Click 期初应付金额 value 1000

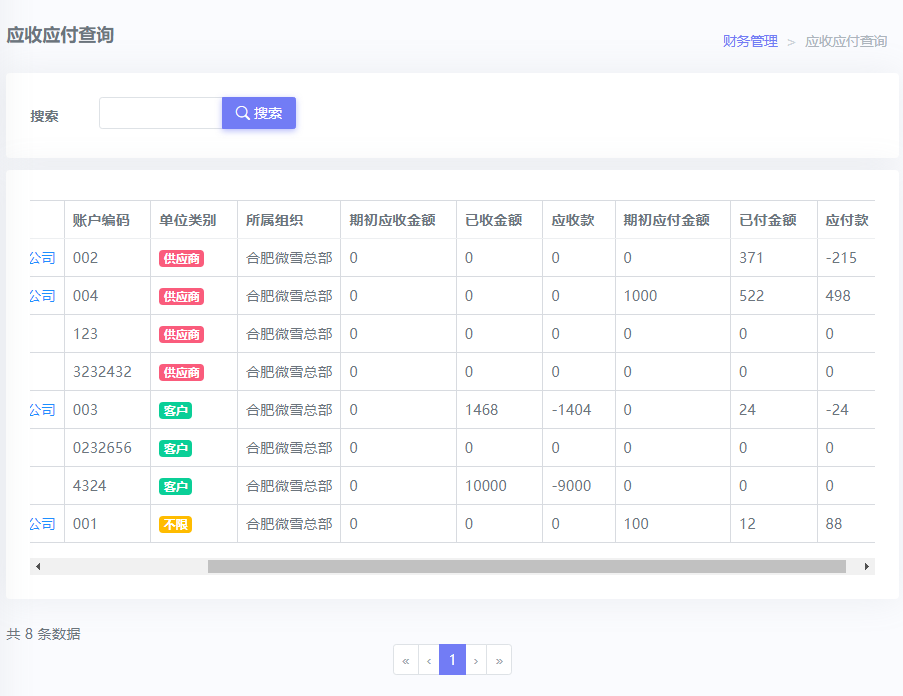(640, 296)
